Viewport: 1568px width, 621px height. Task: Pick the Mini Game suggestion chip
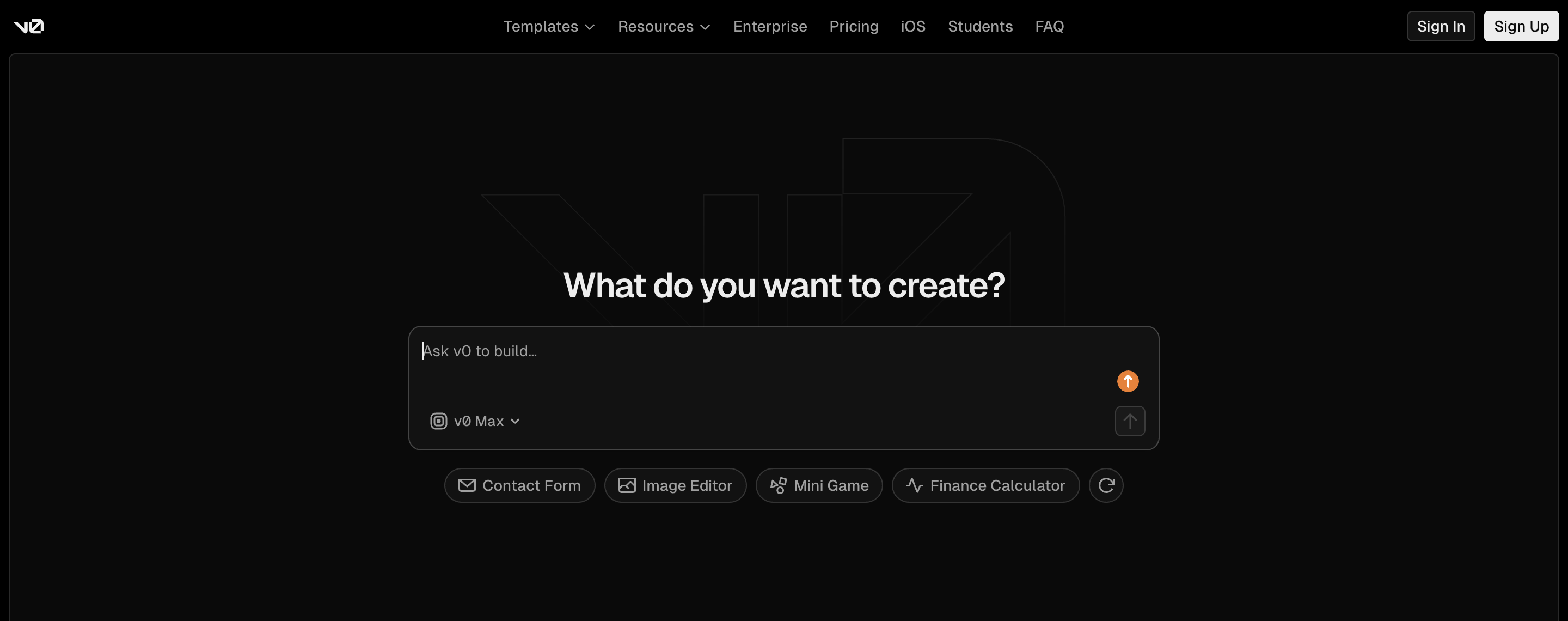pos(819,485)
